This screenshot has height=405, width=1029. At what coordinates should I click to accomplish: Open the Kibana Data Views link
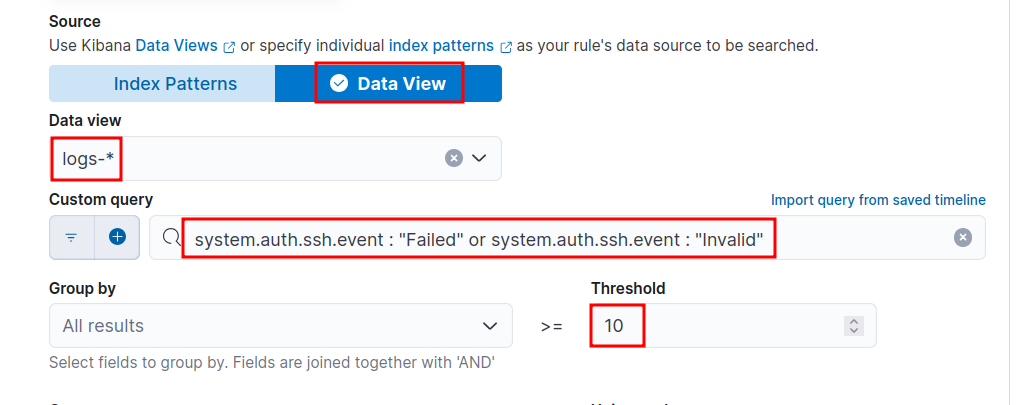pyautogui.click(x=176, y=46)
